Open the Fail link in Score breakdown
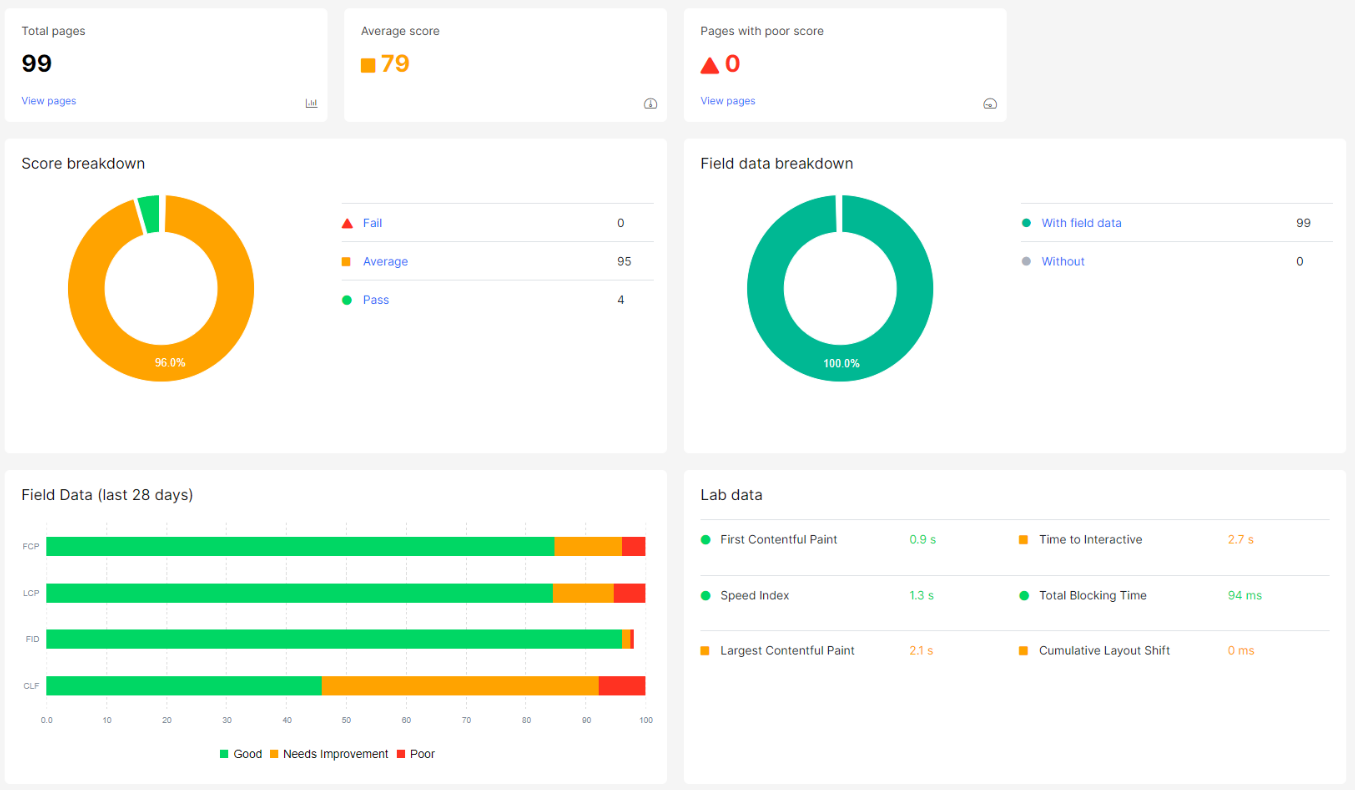1355x790 pixels. coord(372,223)
